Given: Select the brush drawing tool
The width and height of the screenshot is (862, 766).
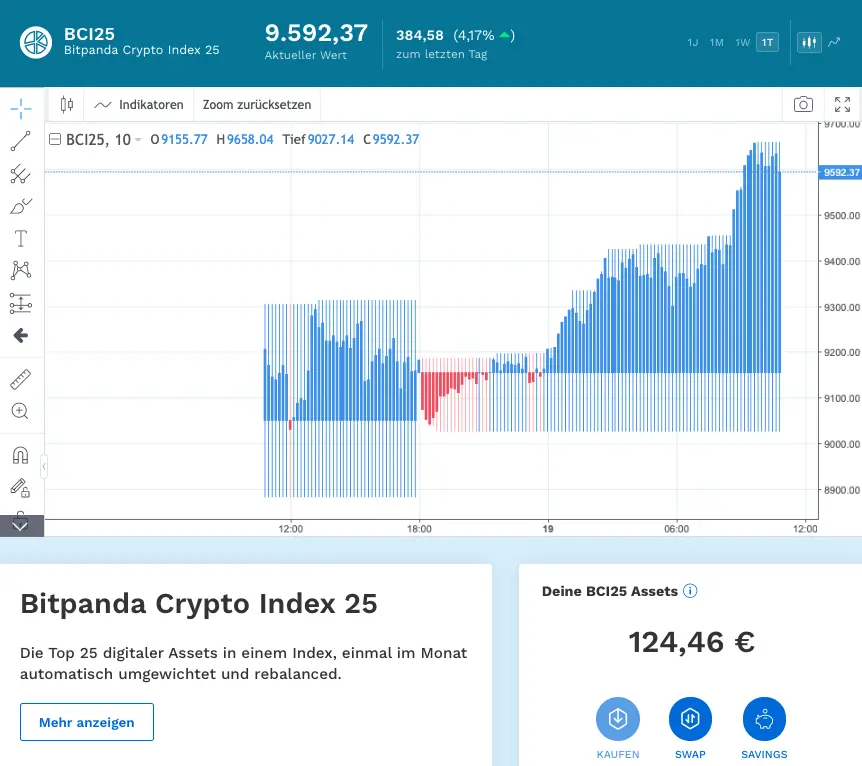Looking at the screenshot, I should pos(21,206).
